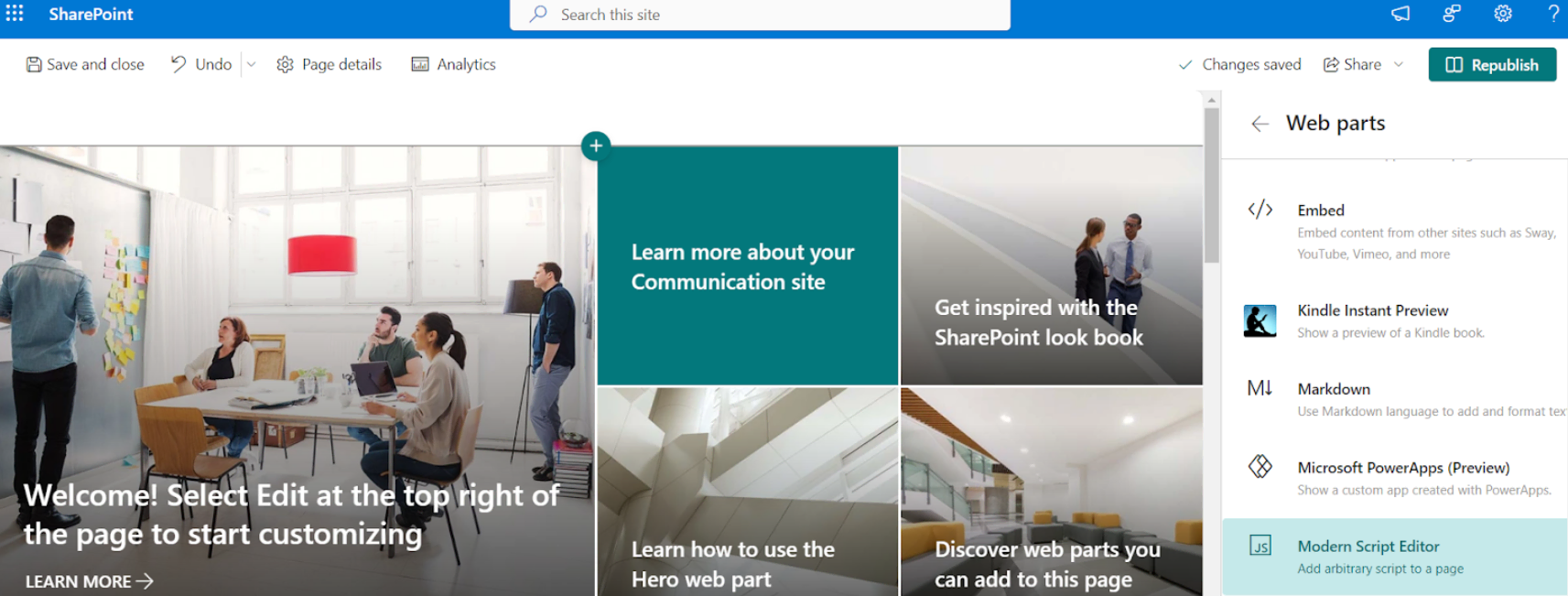Click the megaphone announcements icon
This screenshot has width=1568, height=596.
tap(1400, 14)
